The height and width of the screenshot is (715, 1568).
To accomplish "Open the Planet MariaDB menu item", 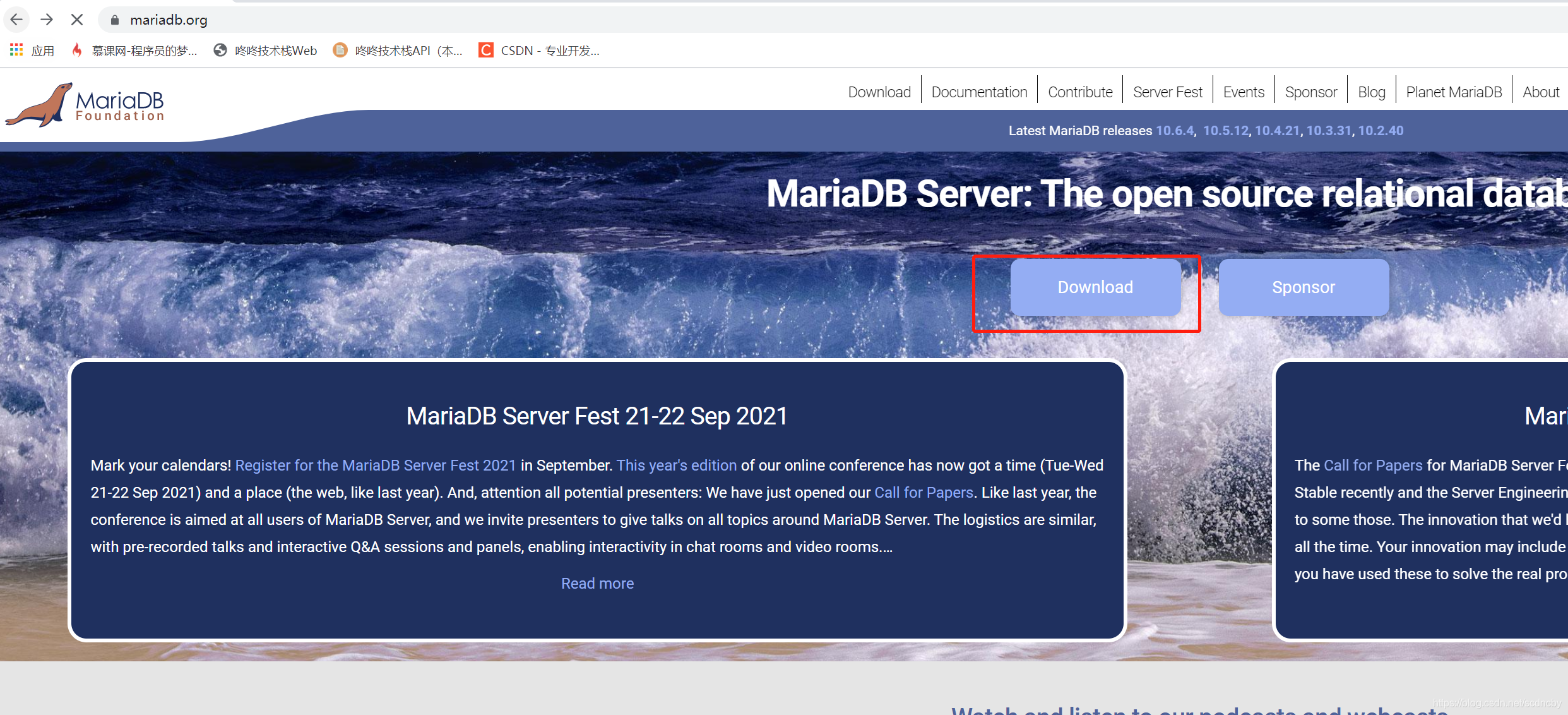I will (1453, 92).
